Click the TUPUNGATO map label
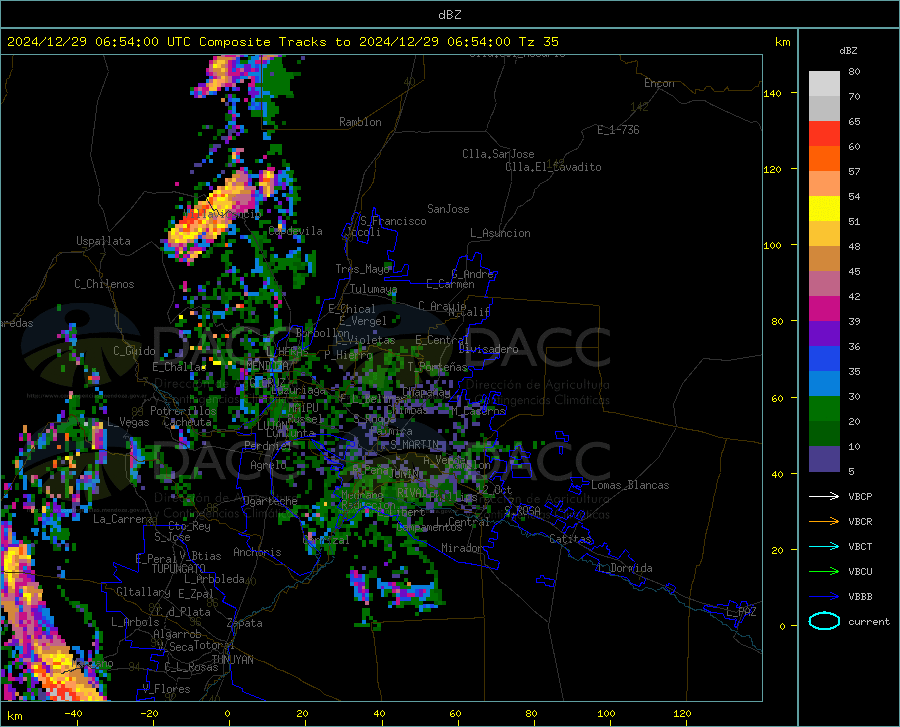 [179, 569]
